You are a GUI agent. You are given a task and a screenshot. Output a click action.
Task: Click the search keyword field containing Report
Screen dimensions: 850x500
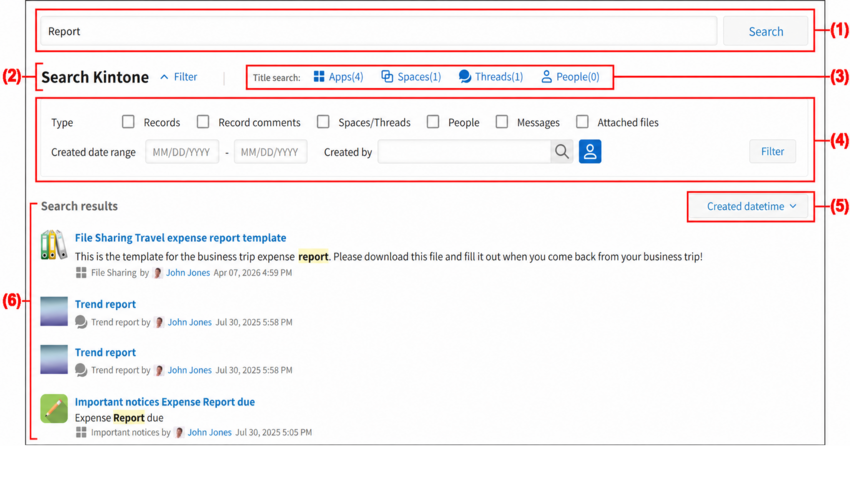(x=379, y=31)
